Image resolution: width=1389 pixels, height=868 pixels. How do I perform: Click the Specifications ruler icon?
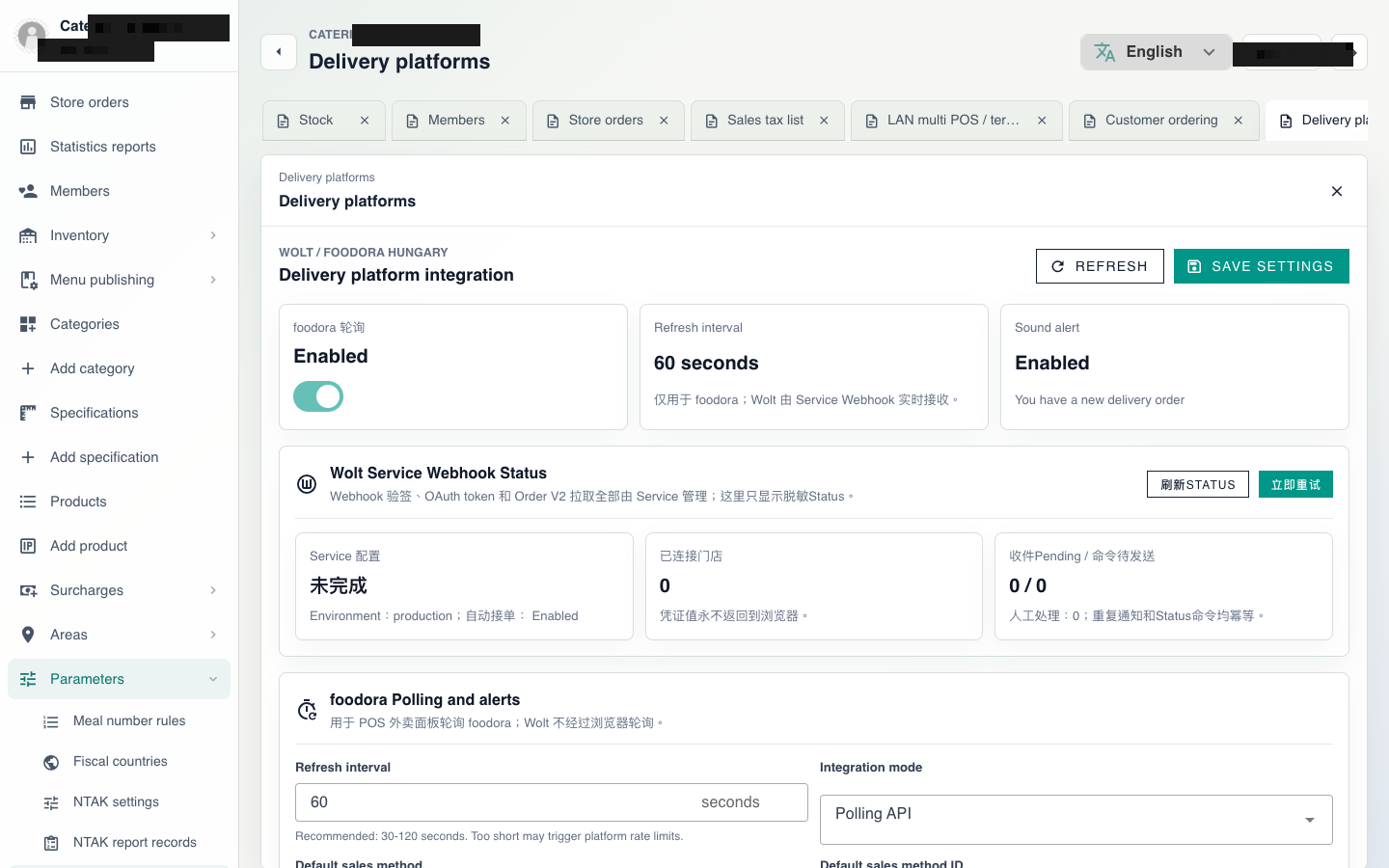pyautogui.click(x=28, y=413)
